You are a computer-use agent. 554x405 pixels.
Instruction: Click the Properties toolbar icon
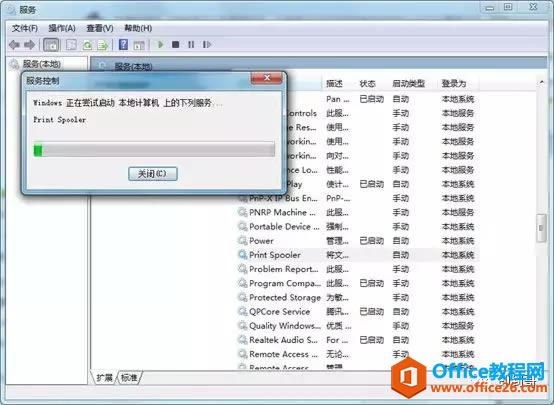(x=71, y=45)
